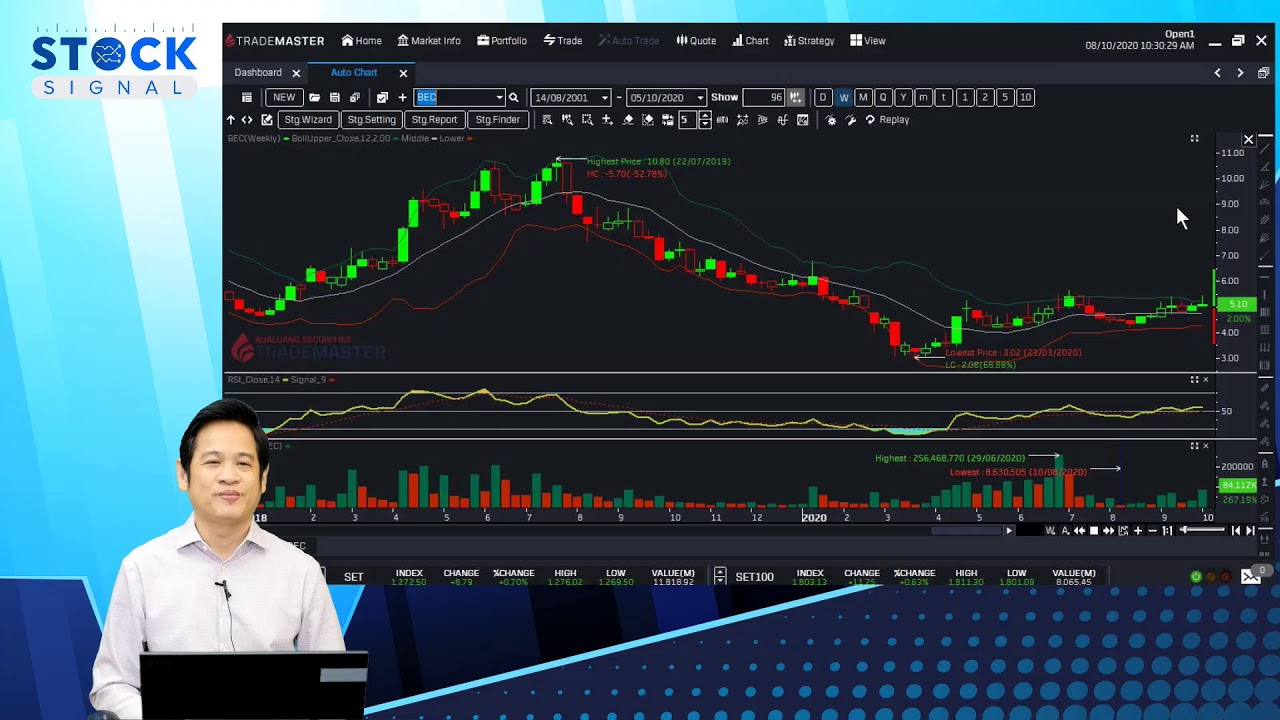The height and width of the screenshot is (720, 1280).
Task: Fast-forward the chart replay
Action: 1108,531
